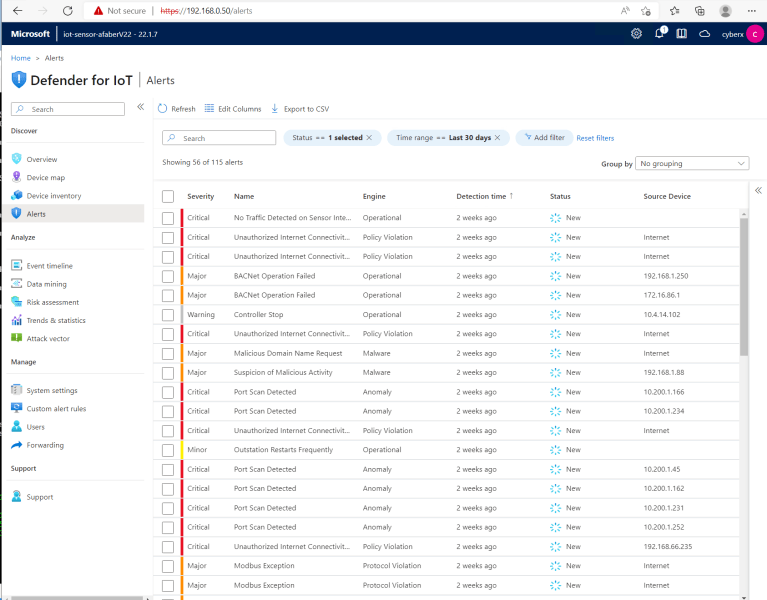Open the settings gear in header
Viewport: 767px width, 600px height.
tap(637, 34)
